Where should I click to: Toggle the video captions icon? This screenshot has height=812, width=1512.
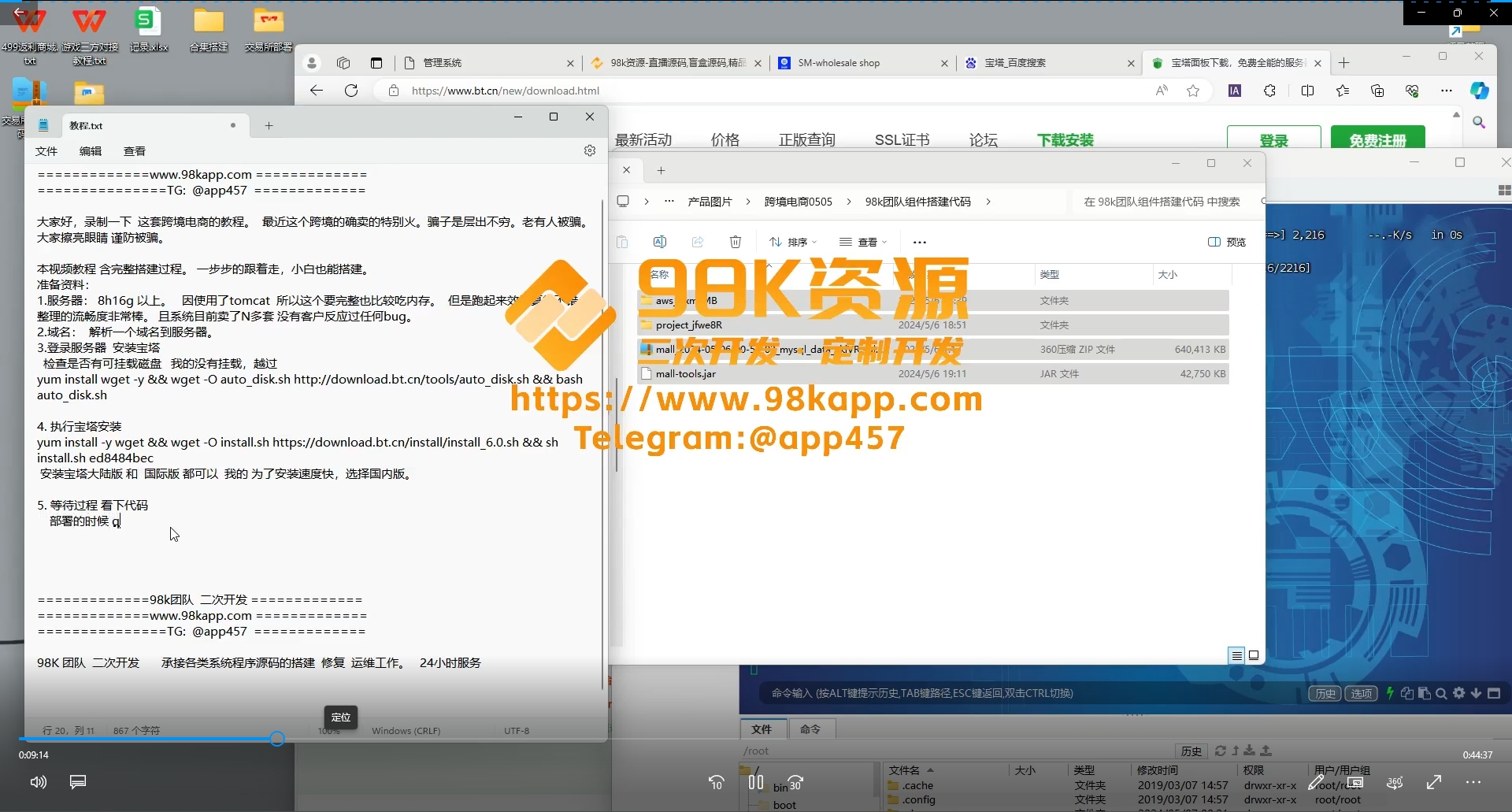pyautogui.click(x=78, y=782)
